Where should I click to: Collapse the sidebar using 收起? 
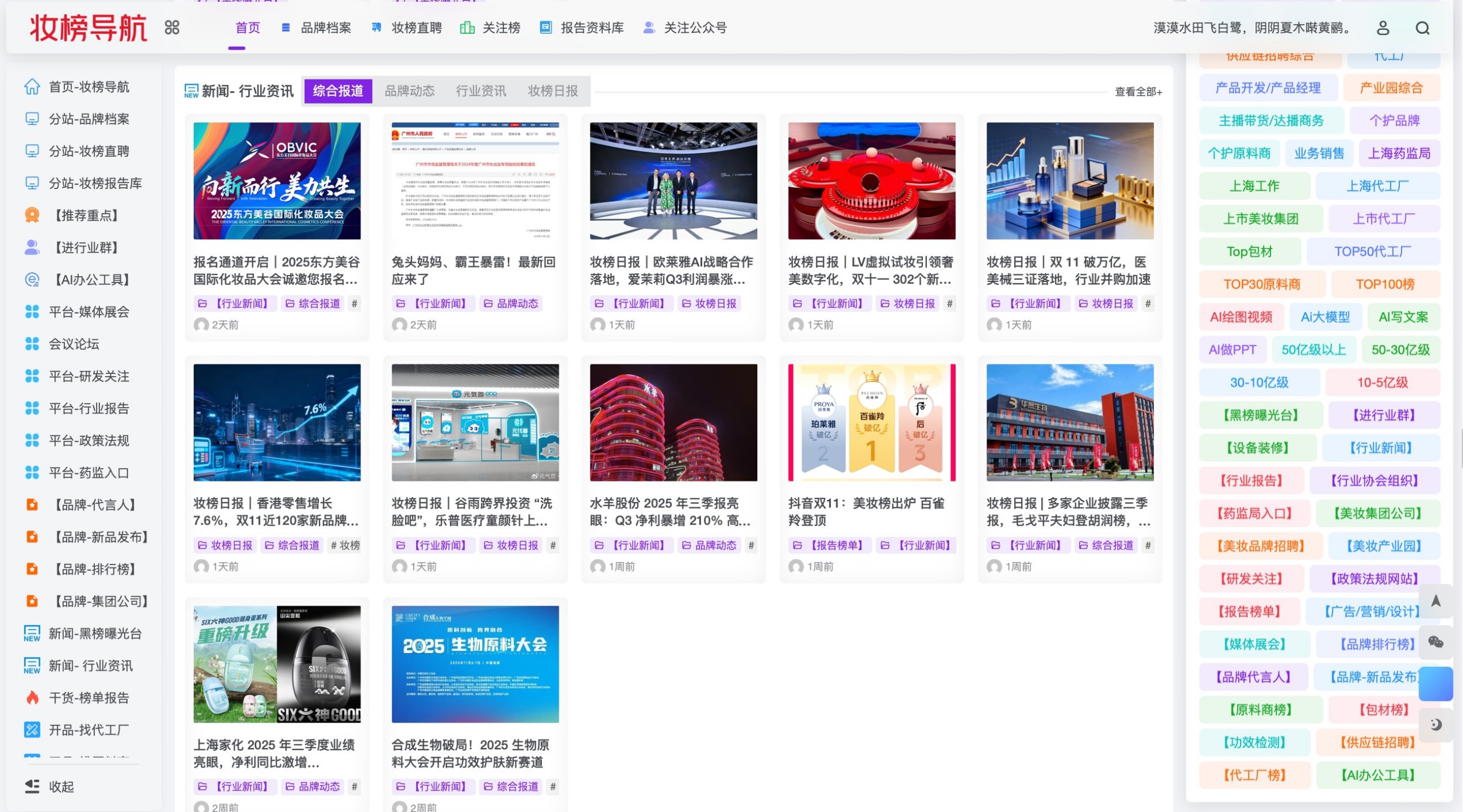point(60,786)
